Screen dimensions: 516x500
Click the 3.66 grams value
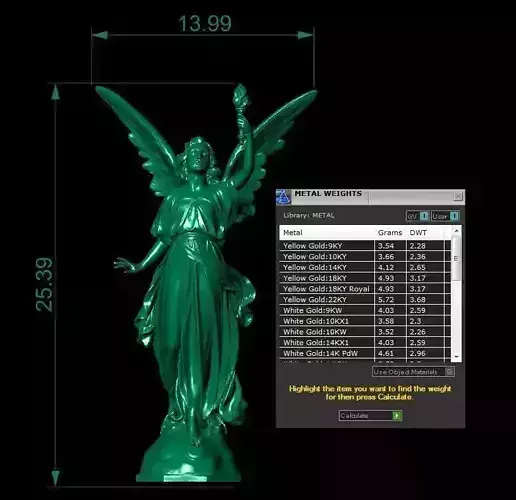pos(386,256)
